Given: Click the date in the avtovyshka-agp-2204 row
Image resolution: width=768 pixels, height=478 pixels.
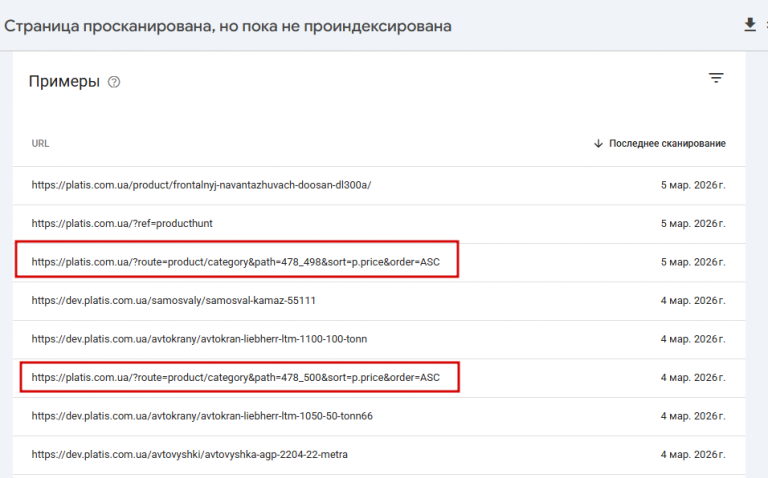Looking at the screenshot, I should click(x=693, y=454).
